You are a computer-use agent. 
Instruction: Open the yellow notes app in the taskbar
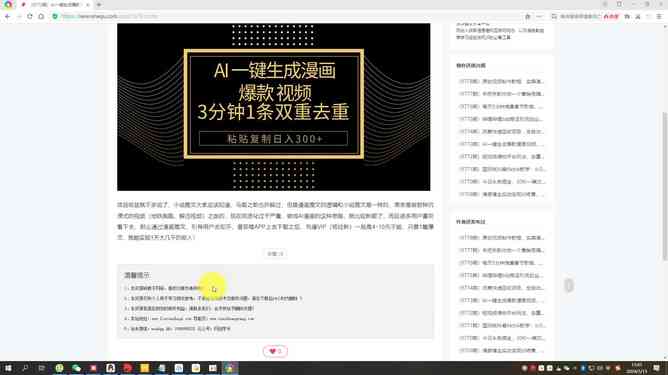(x=144, y=368)
